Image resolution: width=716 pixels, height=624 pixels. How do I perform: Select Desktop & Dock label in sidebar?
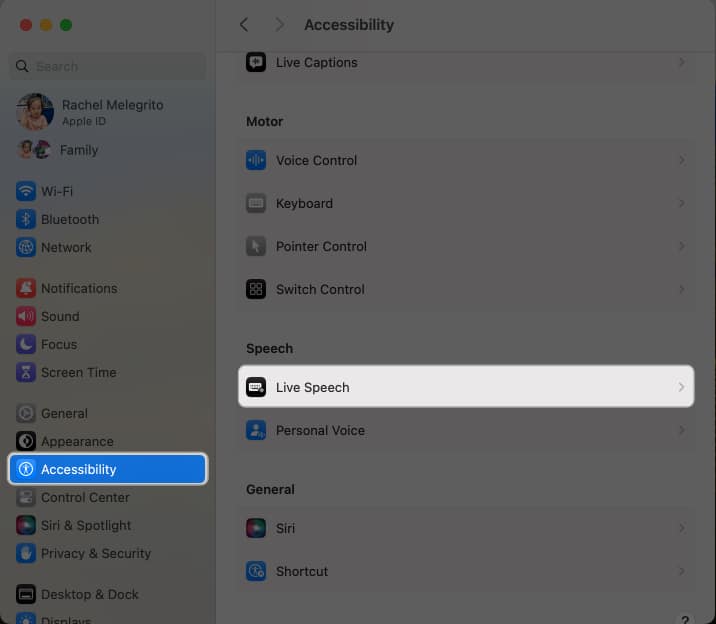tap(90, 594)
